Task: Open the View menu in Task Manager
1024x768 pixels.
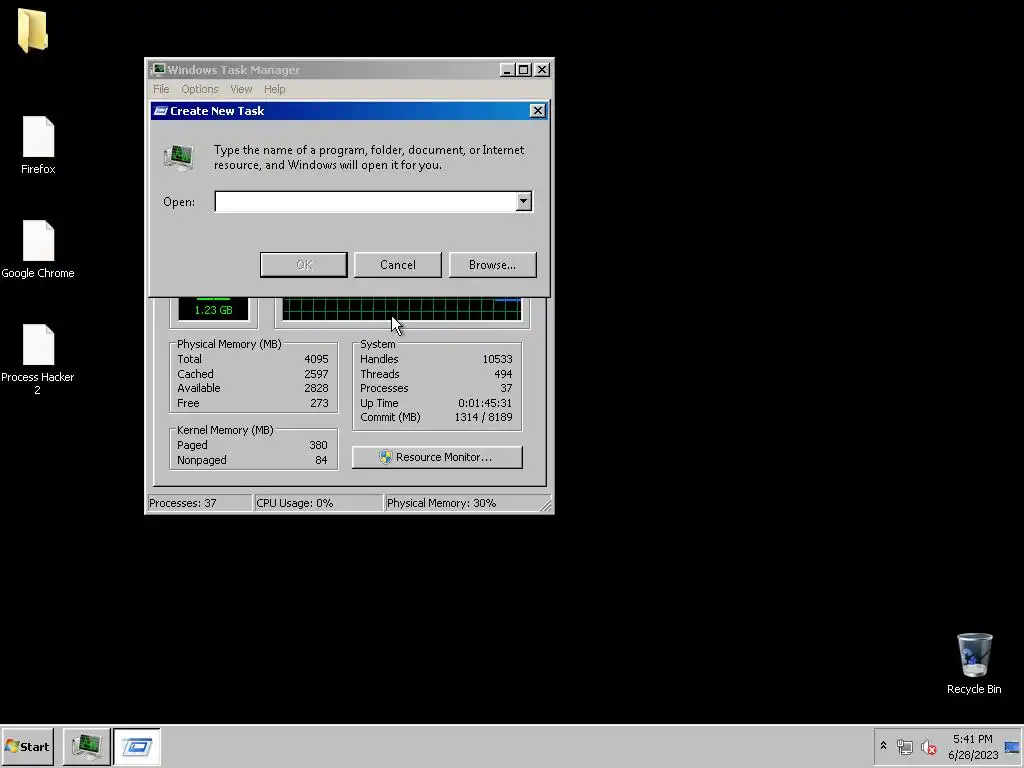Action: [241, 89]
